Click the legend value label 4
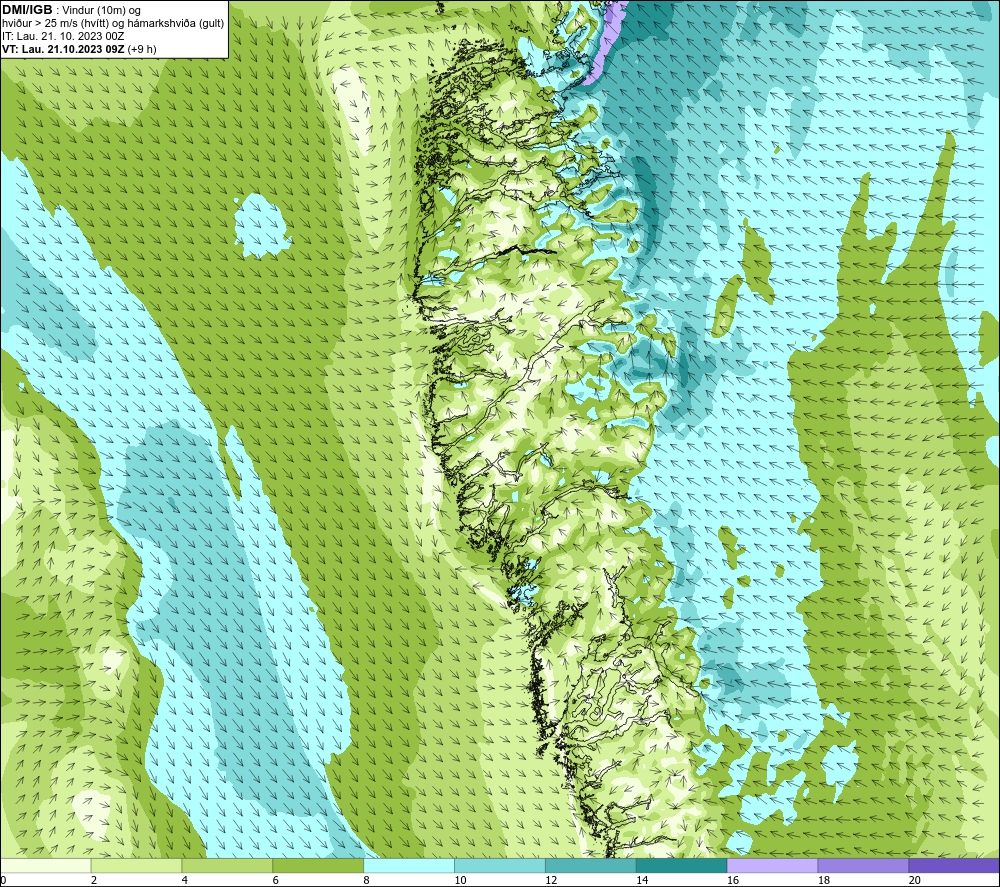1000x887 pixels. click(184, 880)
